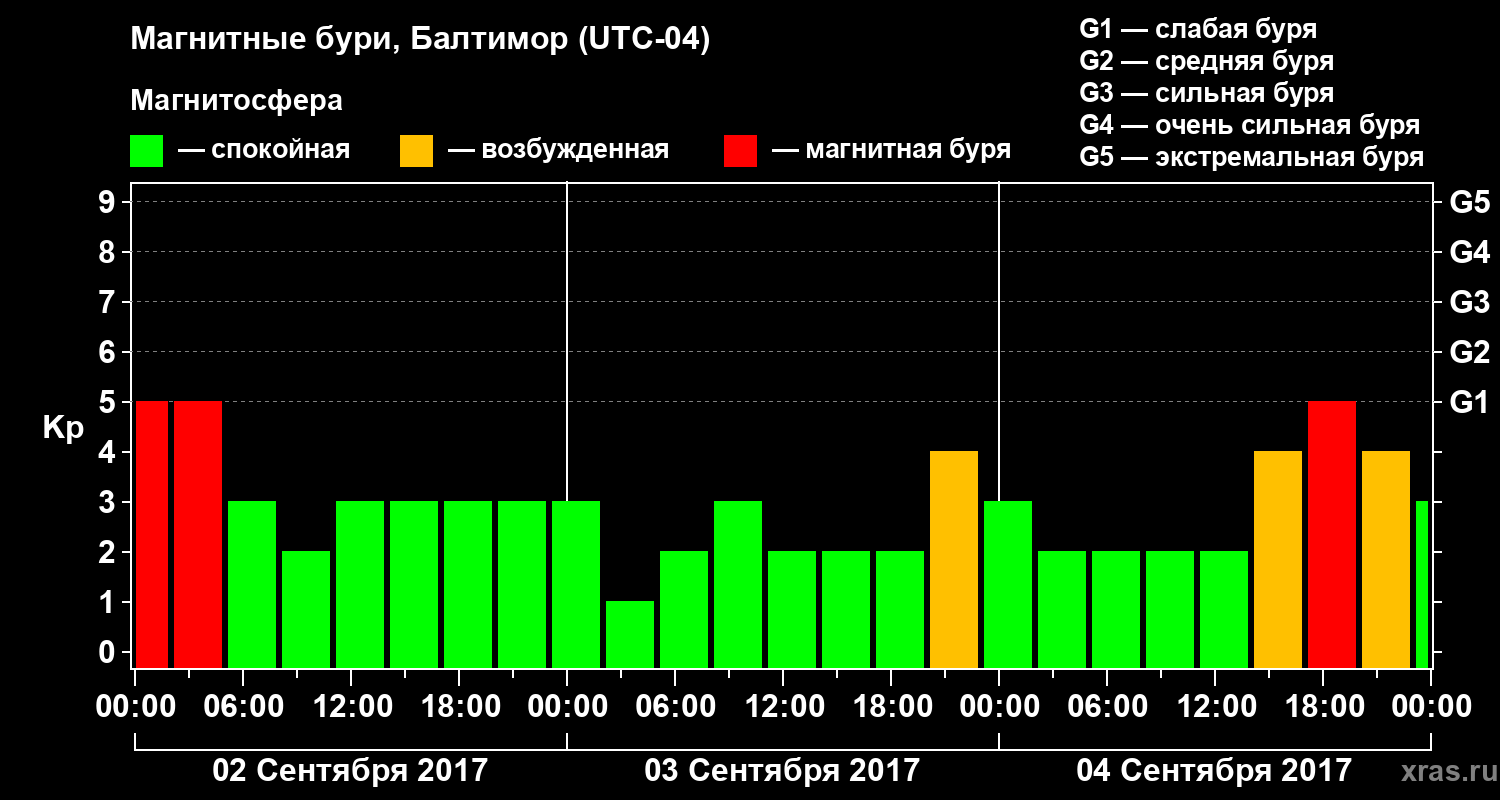Click '06:00' tick label of 04 Сентября
Viewport: 1500px width, 800px height.
(x=1107, y=707)
